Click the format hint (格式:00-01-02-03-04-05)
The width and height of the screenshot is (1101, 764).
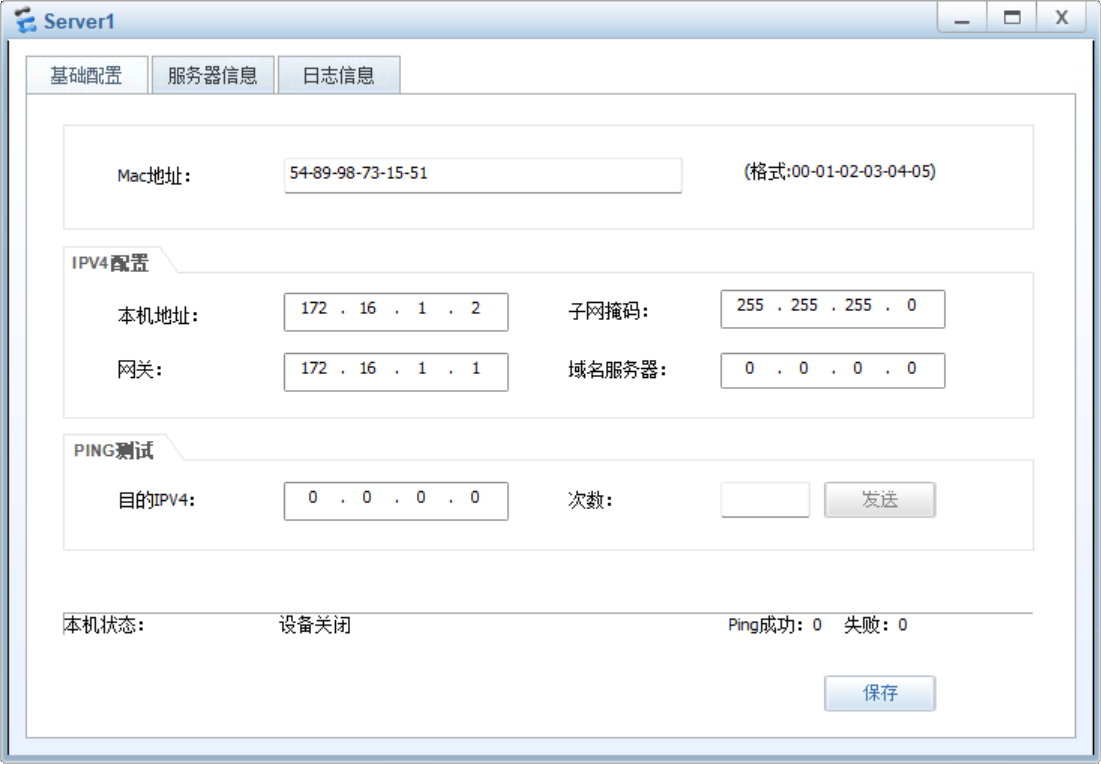840,171
